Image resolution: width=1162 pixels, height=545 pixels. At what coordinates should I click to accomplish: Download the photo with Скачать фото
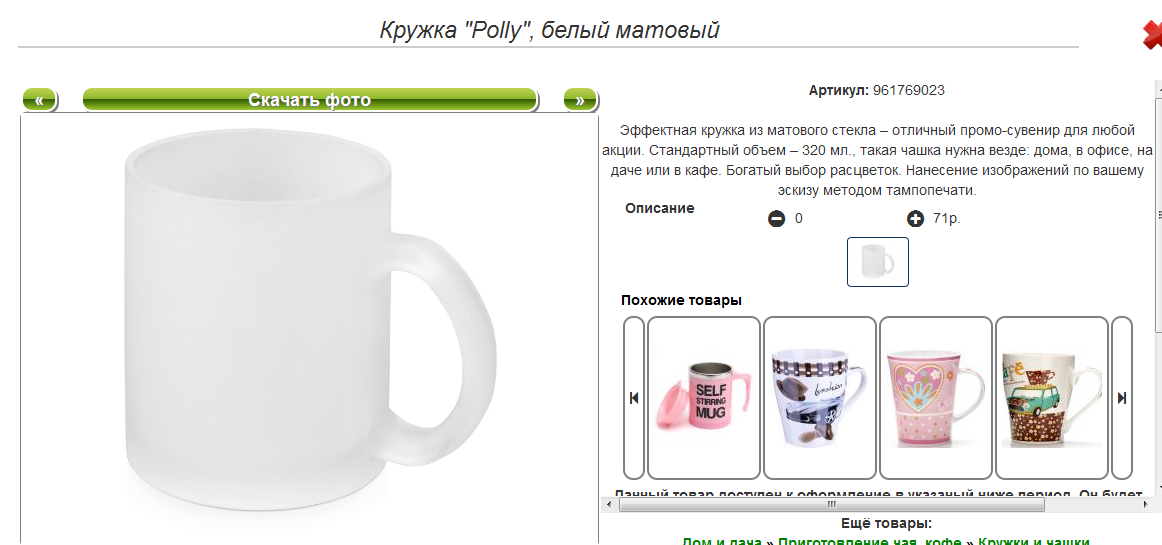[x=310, y=99]
